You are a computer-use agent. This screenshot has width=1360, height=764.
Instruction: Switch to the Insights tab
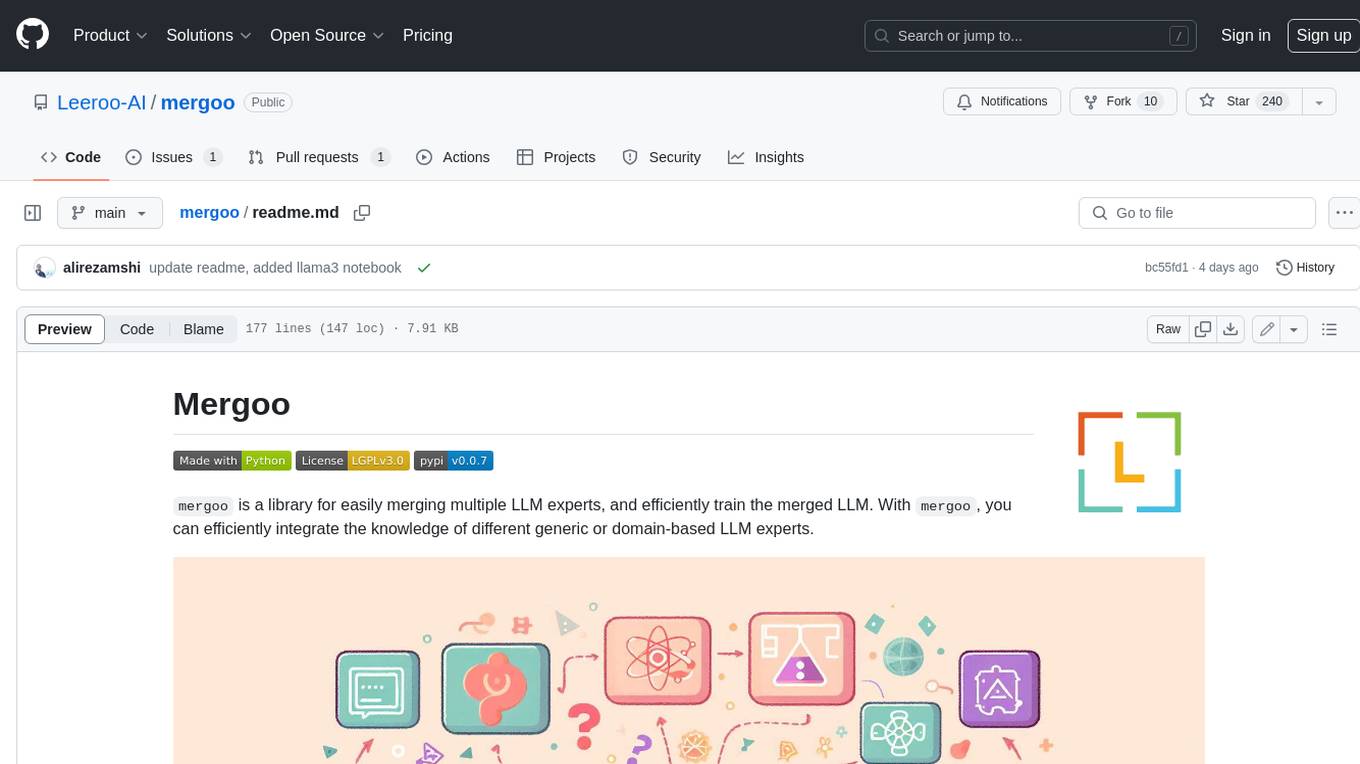click(x=765, y=157)
